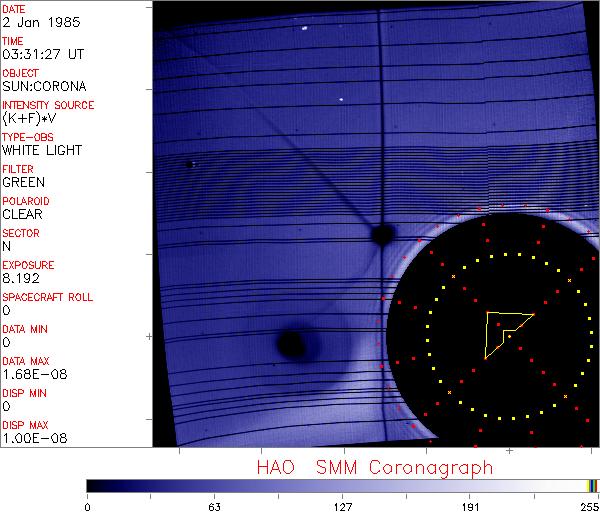Click the color bar at the 127 mark
Image resolution: width=600 pixels, height=512 pixels.
pyautogui.click(x=342, y=485)
